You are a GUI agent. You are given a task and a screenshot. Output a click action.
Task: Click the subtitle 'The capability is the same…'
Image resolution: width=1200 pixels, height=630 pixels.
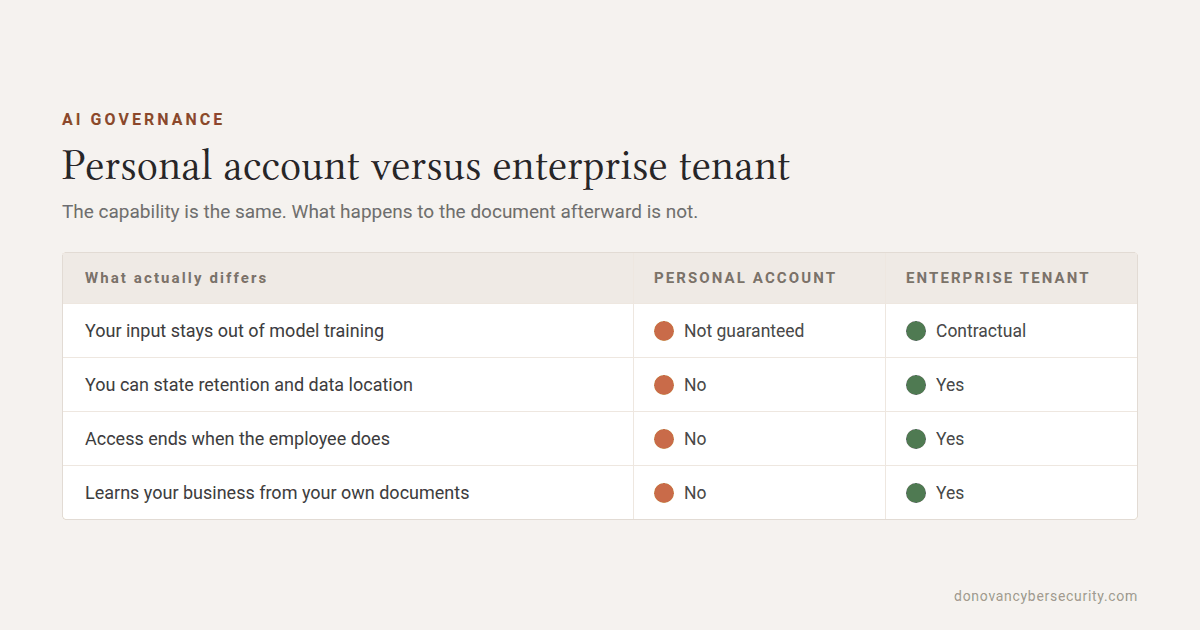[x=380, y=212]
